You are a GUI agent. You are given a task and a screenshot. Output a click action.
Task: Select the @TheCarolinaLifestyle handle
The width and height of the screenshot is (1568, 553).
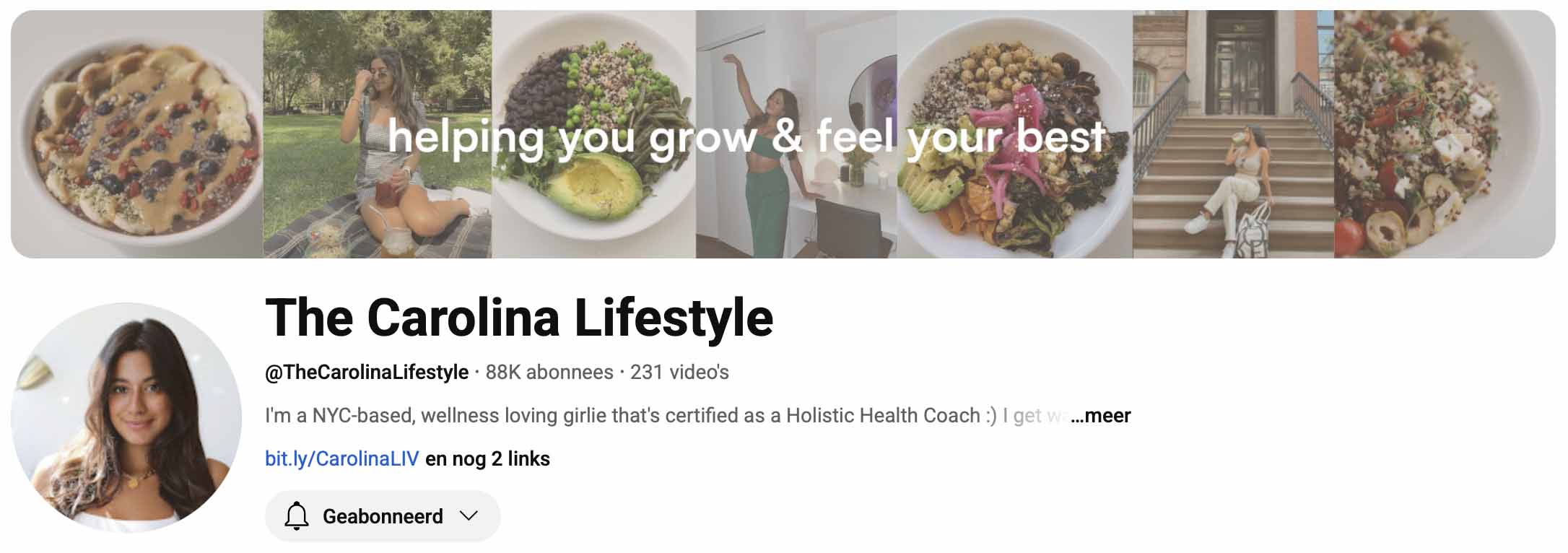click(367, 373)
